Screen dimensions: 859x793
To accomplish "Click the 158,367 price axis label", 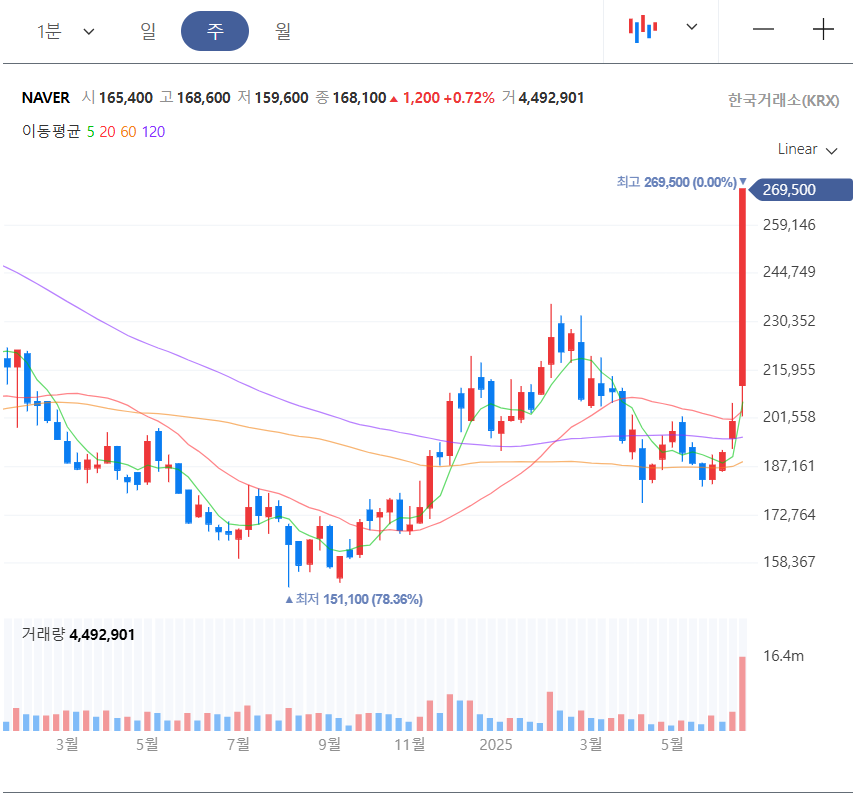I will pyautogui.click(x=789, y=561).
